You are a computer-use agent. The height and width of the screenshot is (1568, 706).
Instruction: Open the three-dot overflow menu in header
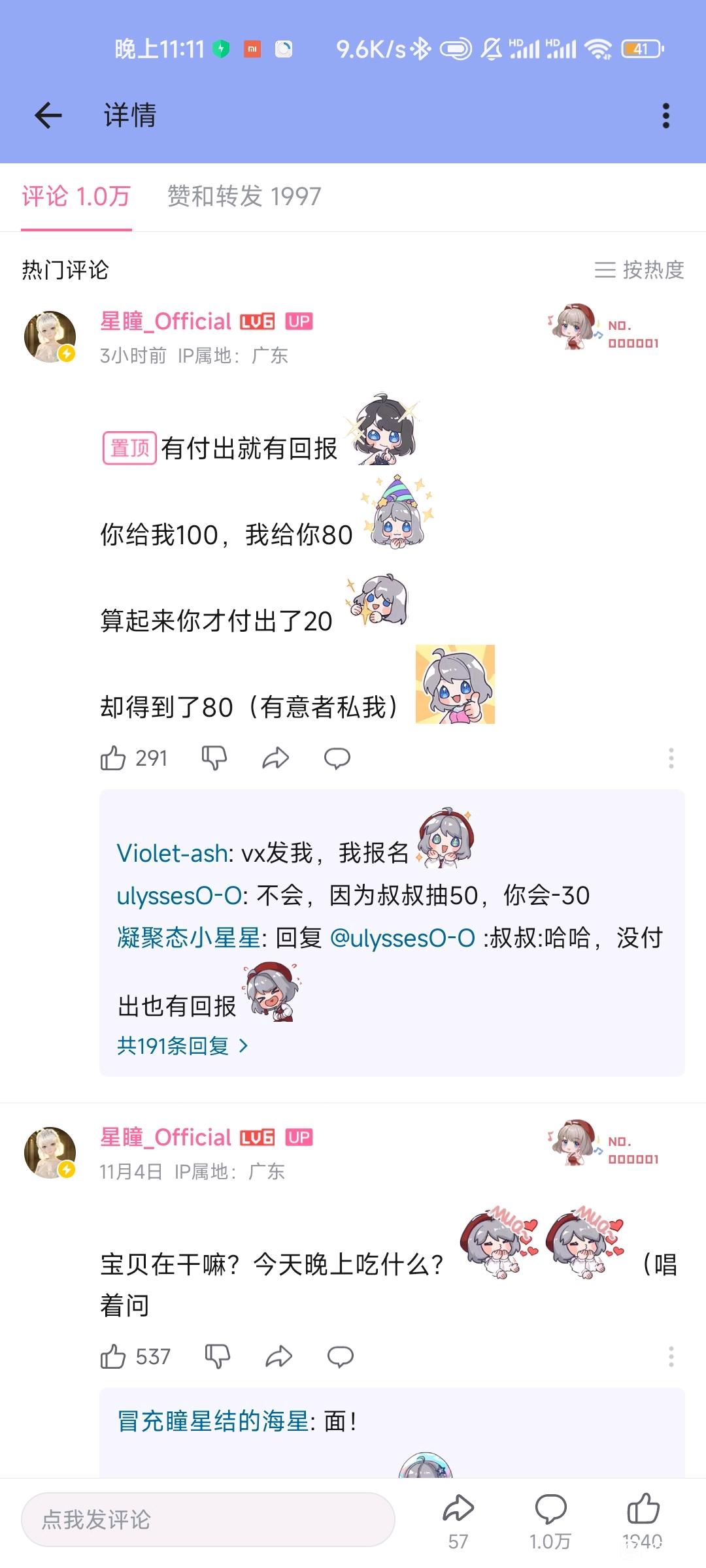pyautogui.click(x=665, y=116)
